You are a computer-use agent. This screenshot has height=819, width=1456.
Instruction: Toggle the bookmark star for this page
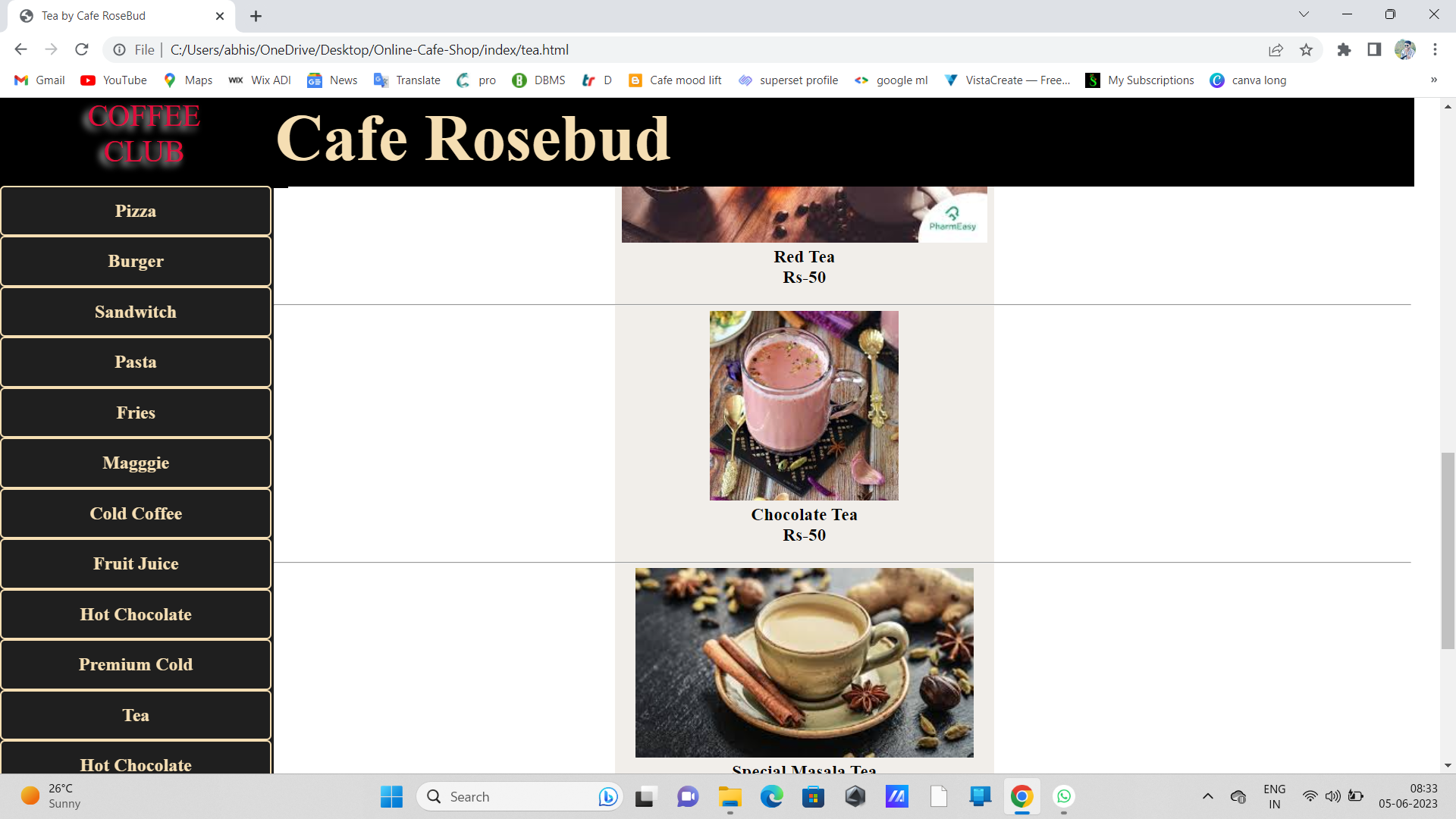[x=1307, y=49]
